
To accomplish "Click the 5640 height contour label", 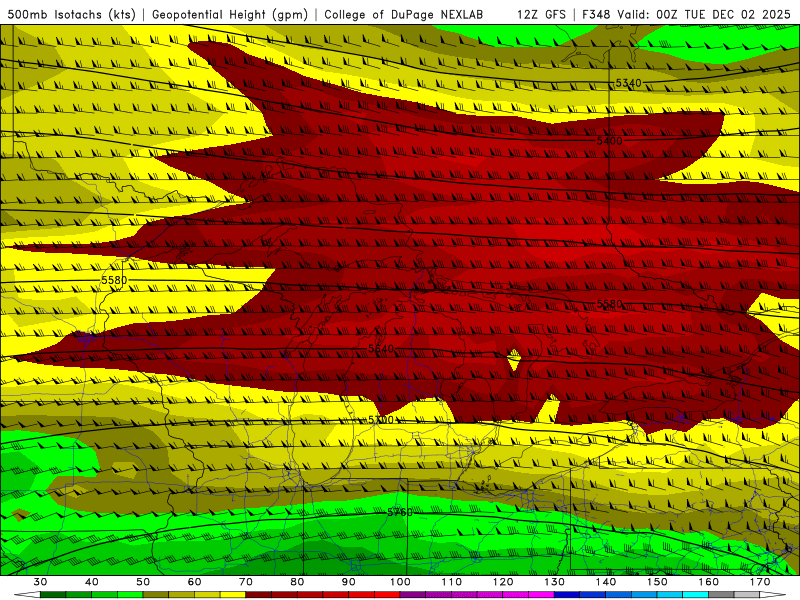I will (381, 348).
